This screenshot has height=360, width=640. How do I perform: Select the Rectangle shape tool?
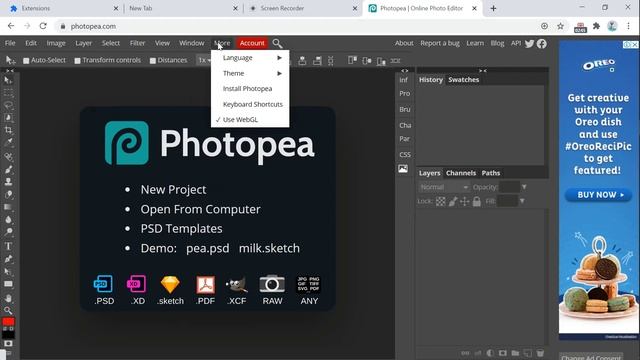pos(8,284)
